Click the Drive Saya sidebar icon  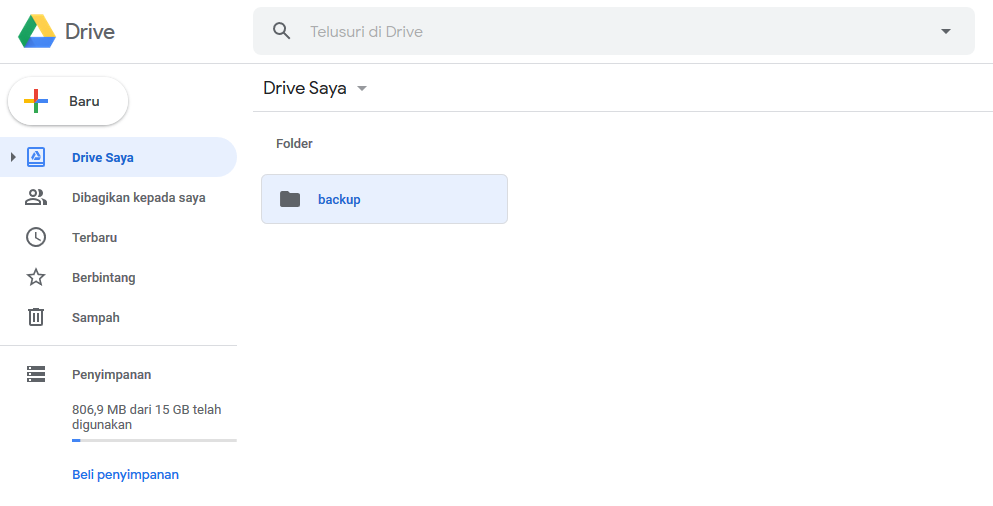point(36,157)
